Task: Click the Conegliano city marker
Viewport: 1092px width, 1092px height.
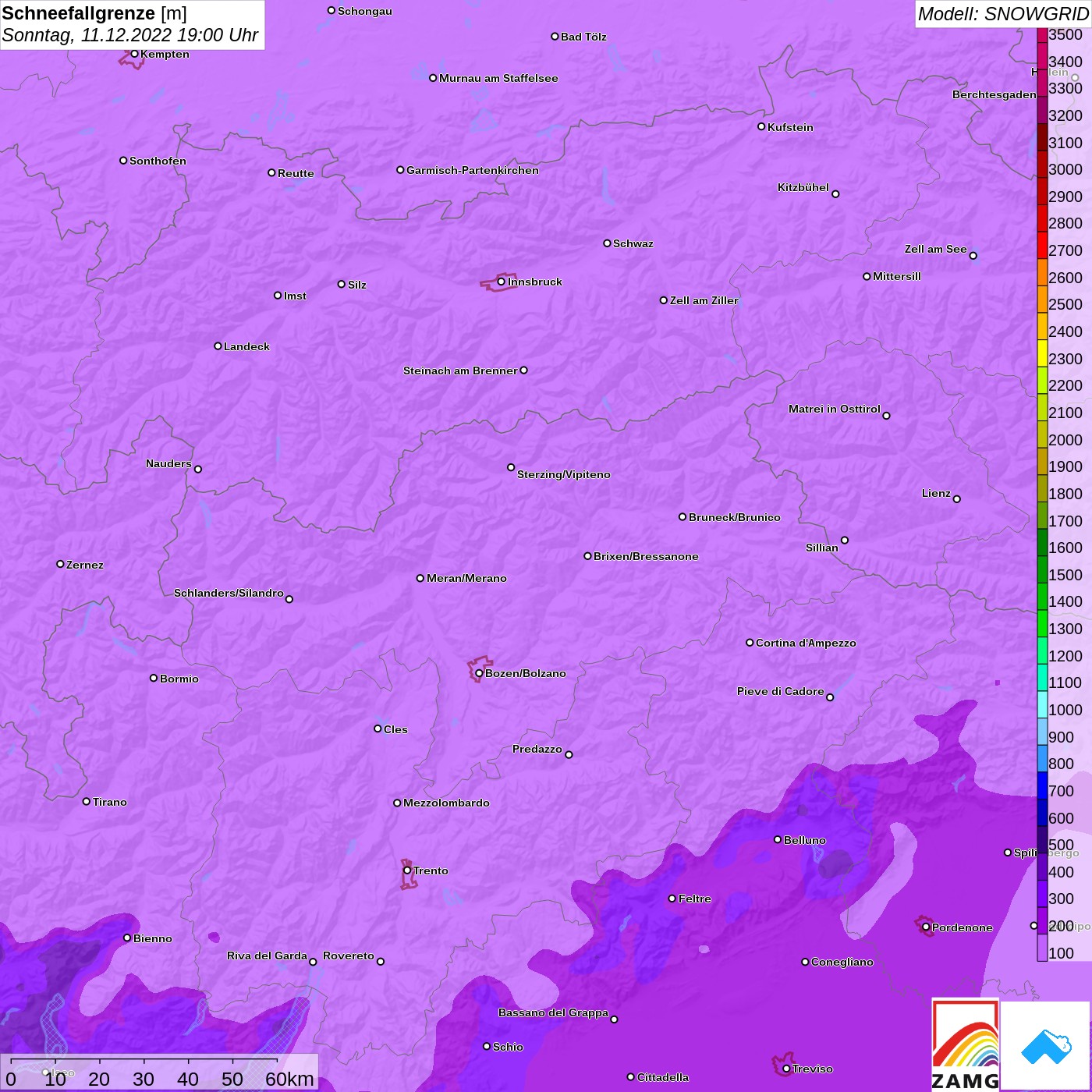Action: pos(805,962)
